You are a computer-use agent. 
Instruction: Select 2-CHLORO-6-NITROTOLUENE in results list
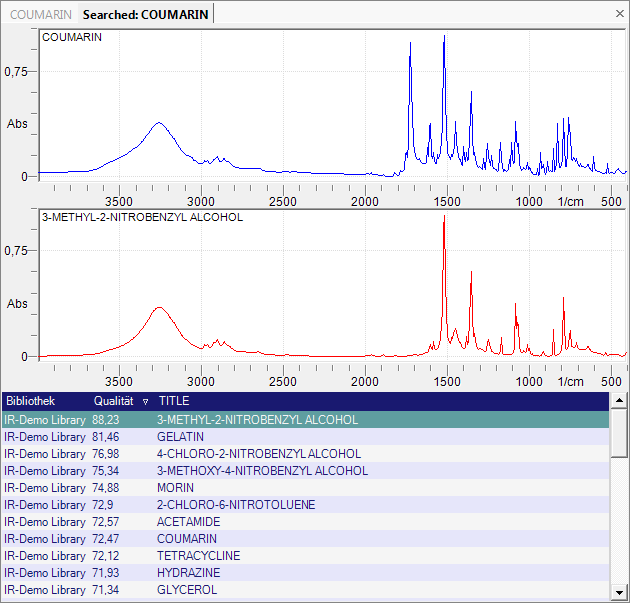pyautogui.click(x=235, y=505)
